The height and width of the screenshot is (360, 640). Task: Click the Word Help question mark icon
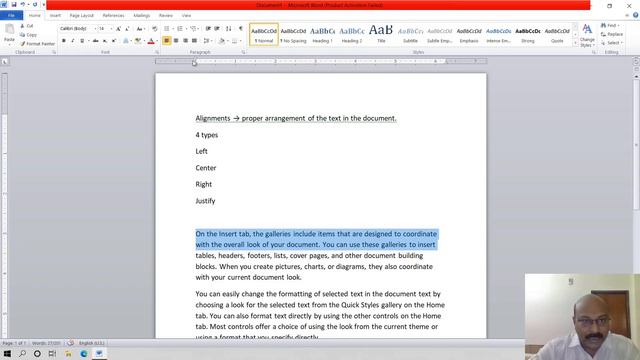pyautogui.click(x=636, y=15)
